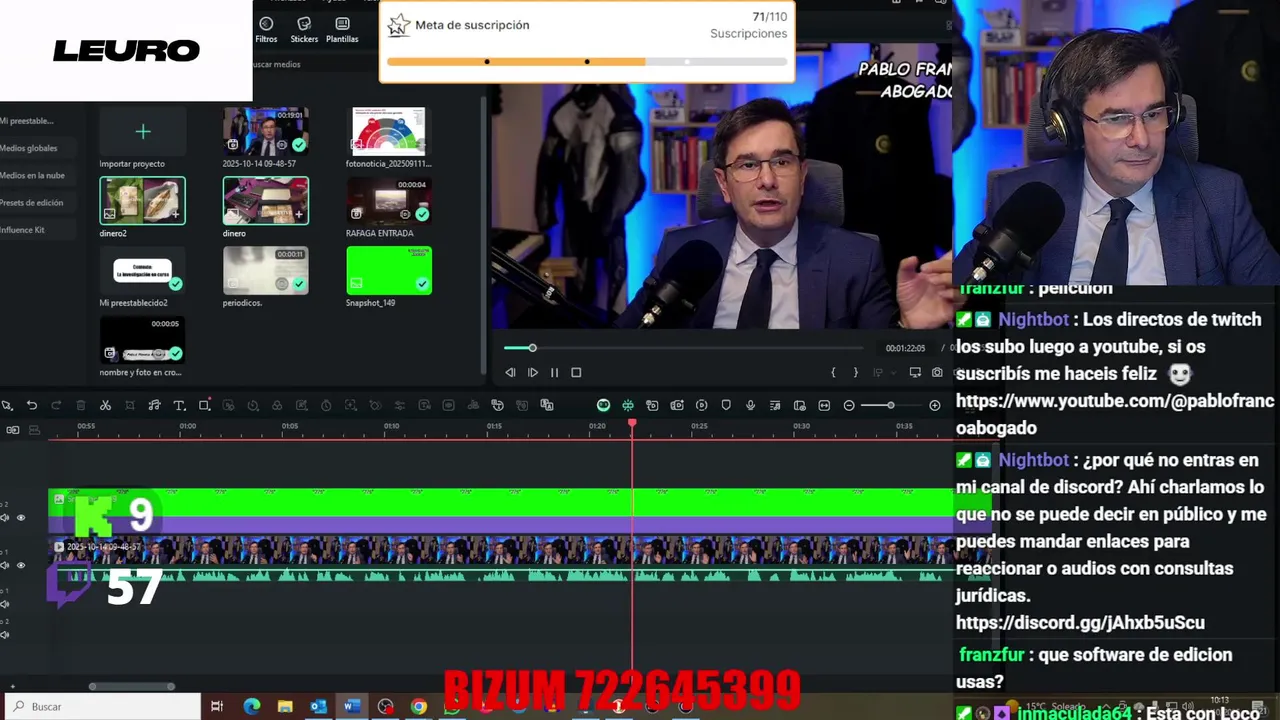Screen dimensions: 1280x720
Task: Zoom in the timeline with plus
Action: click(935, 405)
